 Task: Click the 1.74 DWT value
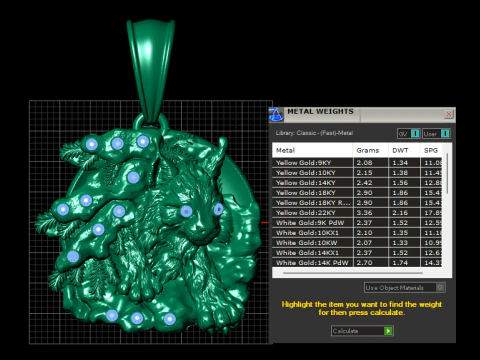400,263
